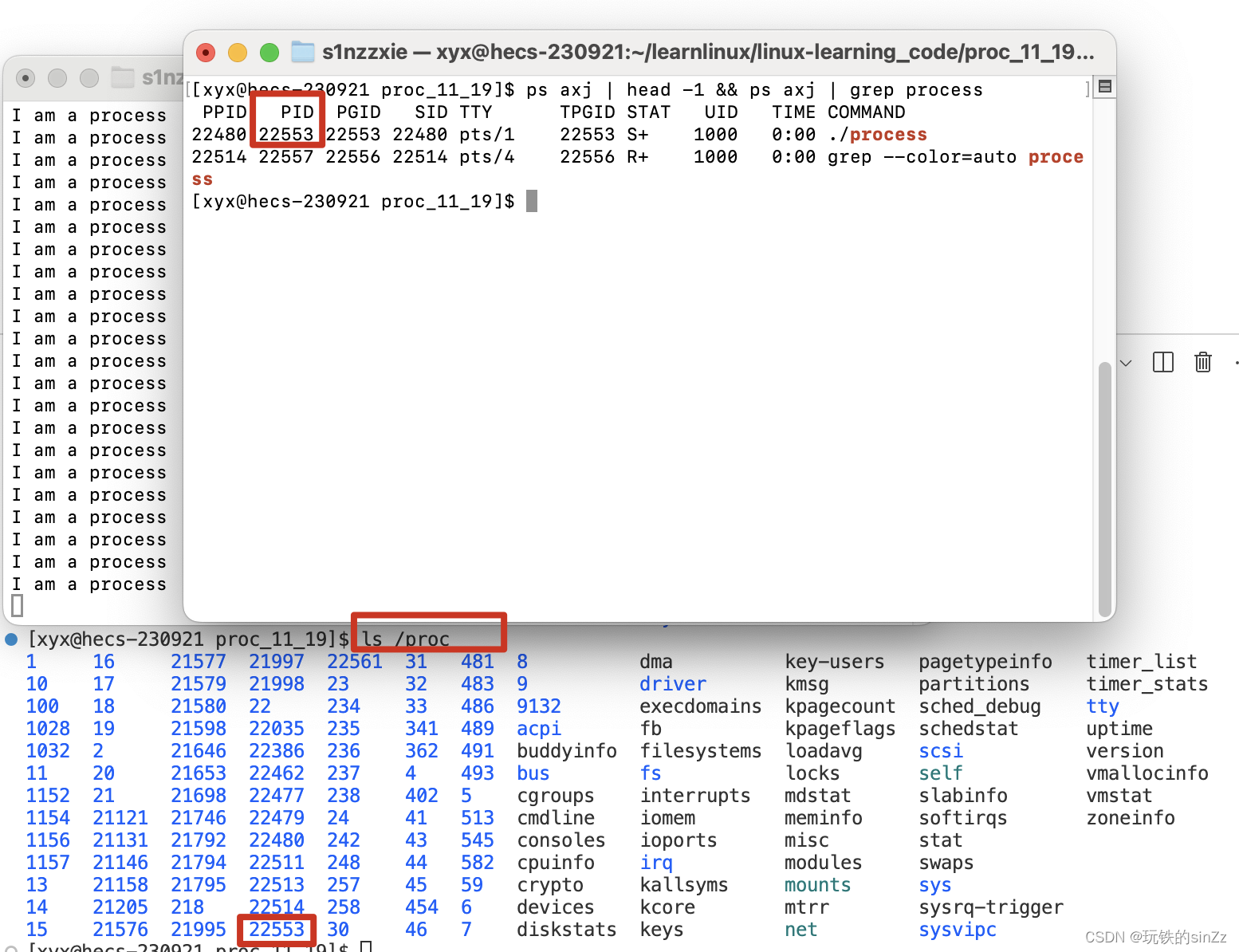This screenshot has width=1239, height=952.
Task: Click the scrollbar of the front terminal
Action: [x=1105, y=488]
